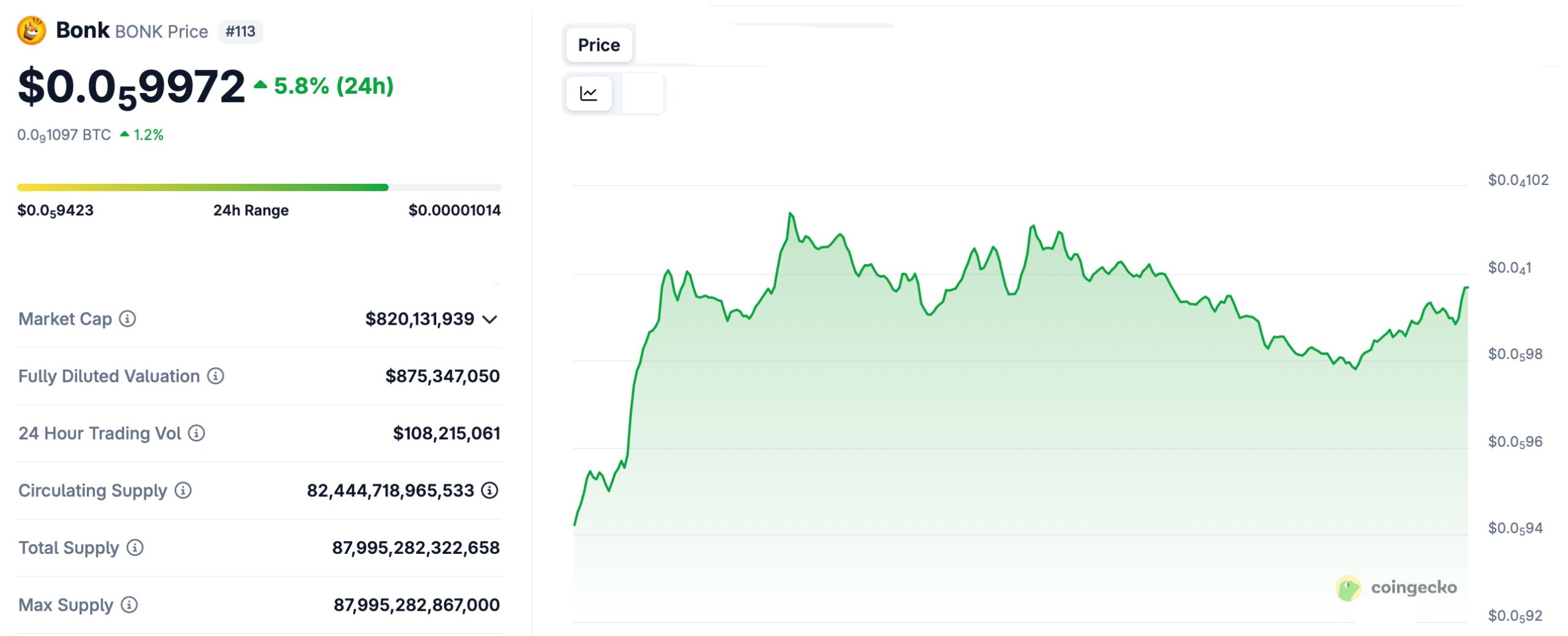Screen dimensions: 1568x636
Task: Click the 0.0₉1097 BTC price link
Action: (63, 135)
